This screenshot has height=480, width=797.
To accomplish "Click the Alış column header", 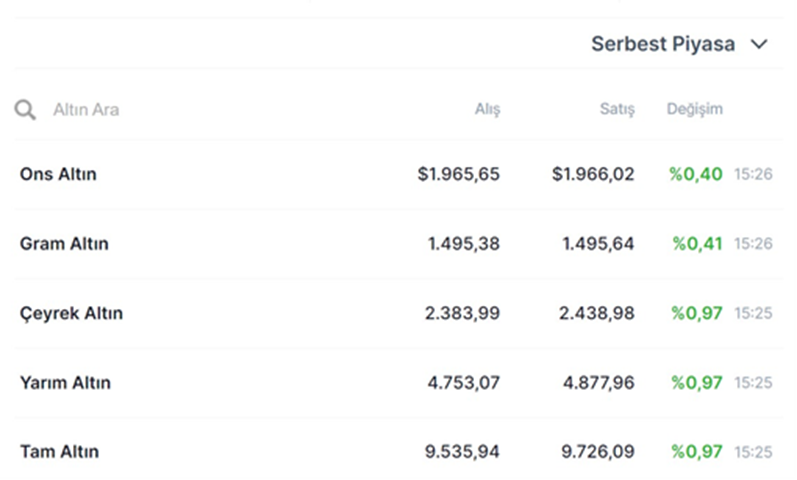I will click(487, 109).
